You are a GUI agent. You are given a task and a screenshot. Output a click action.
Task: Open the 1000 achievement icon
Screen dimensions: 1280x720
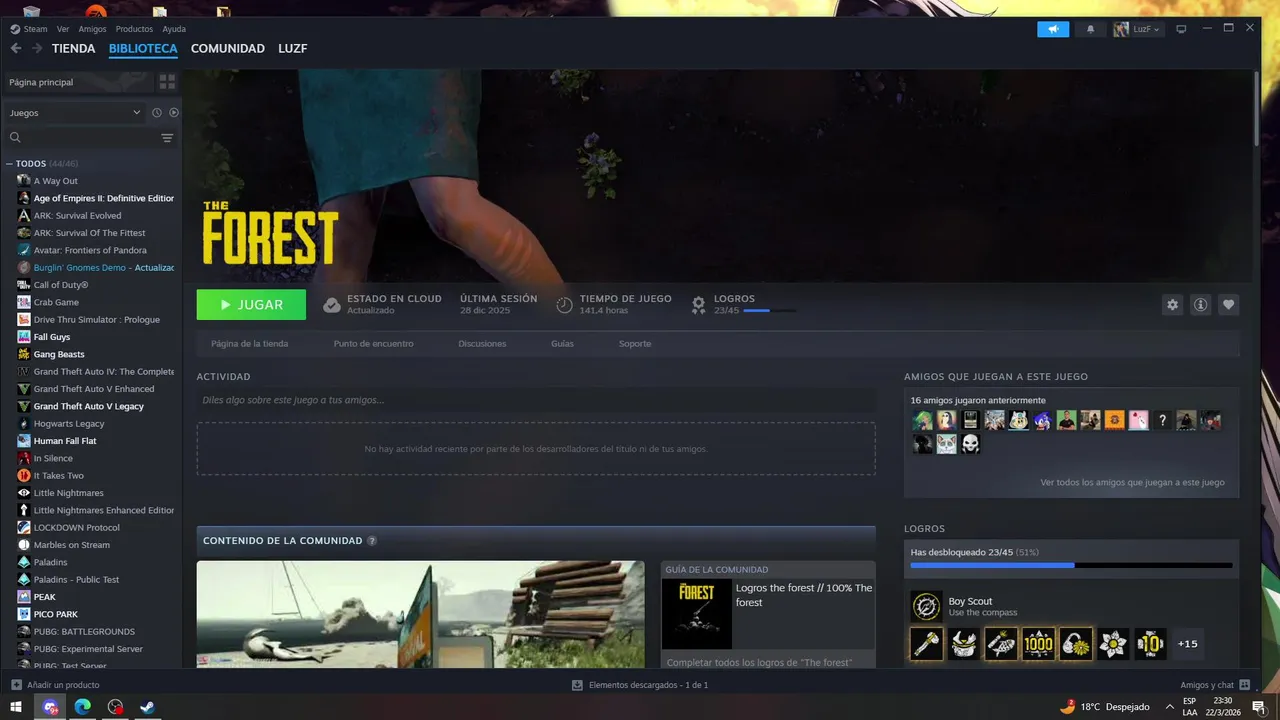click(x=1038, y=644)
